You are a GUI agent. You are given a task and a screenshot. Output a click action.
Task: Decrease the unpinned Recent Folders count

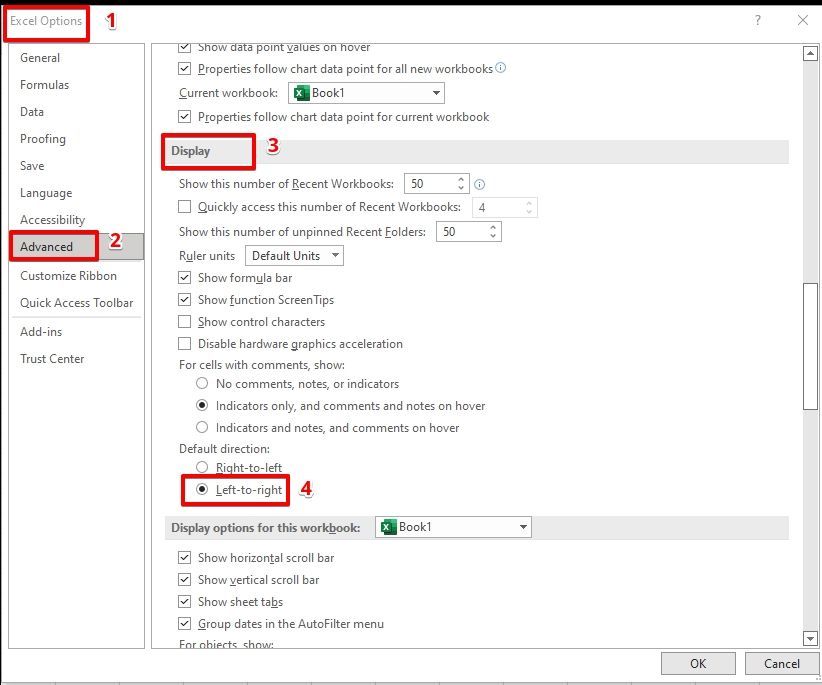click(x=493, y=236)
